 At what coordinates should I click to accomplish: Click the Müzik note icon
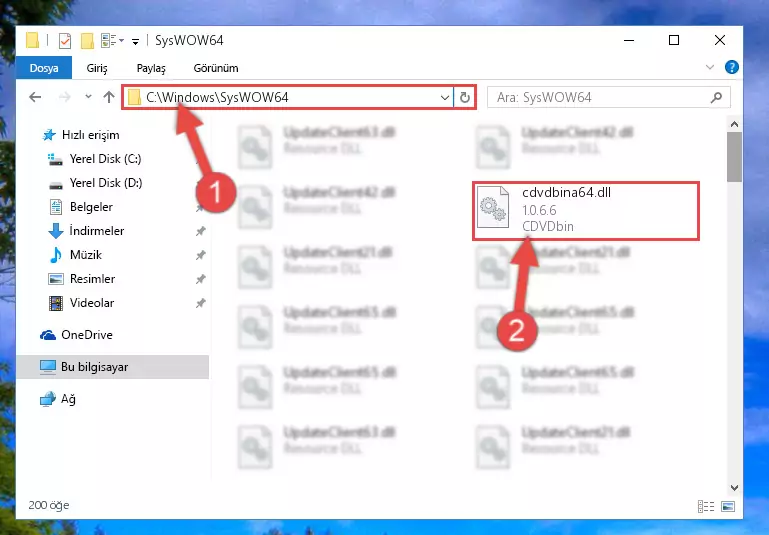[56, 255]
